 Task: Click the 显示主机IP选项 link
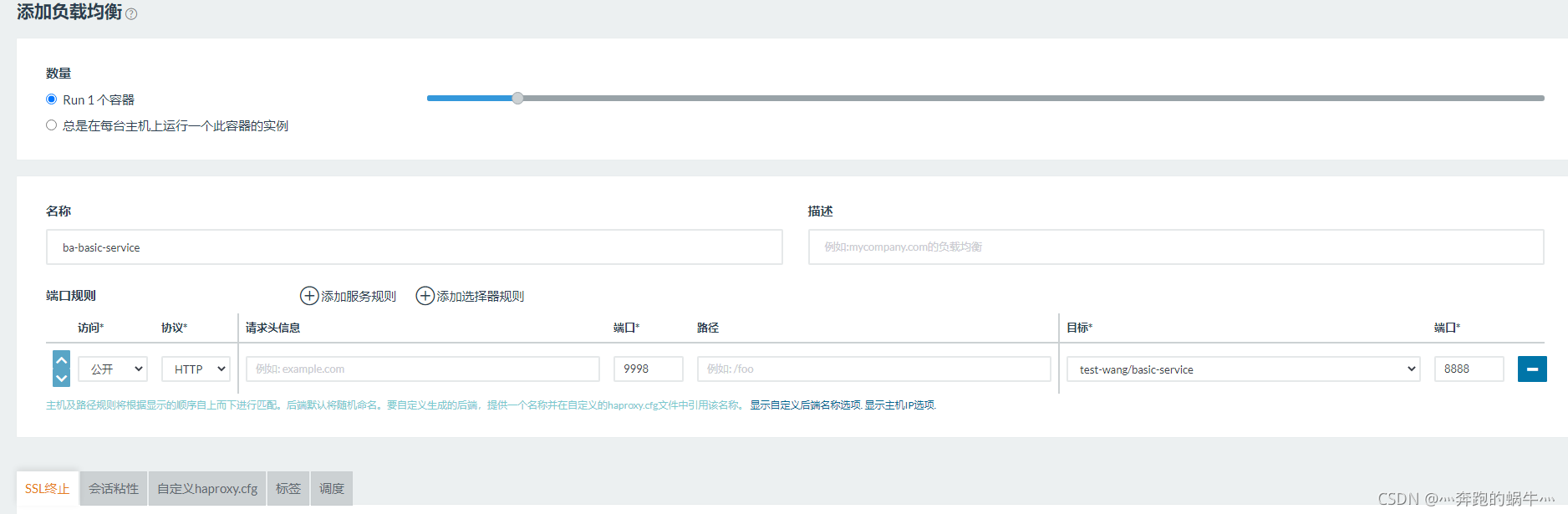(x=900, y=405)
